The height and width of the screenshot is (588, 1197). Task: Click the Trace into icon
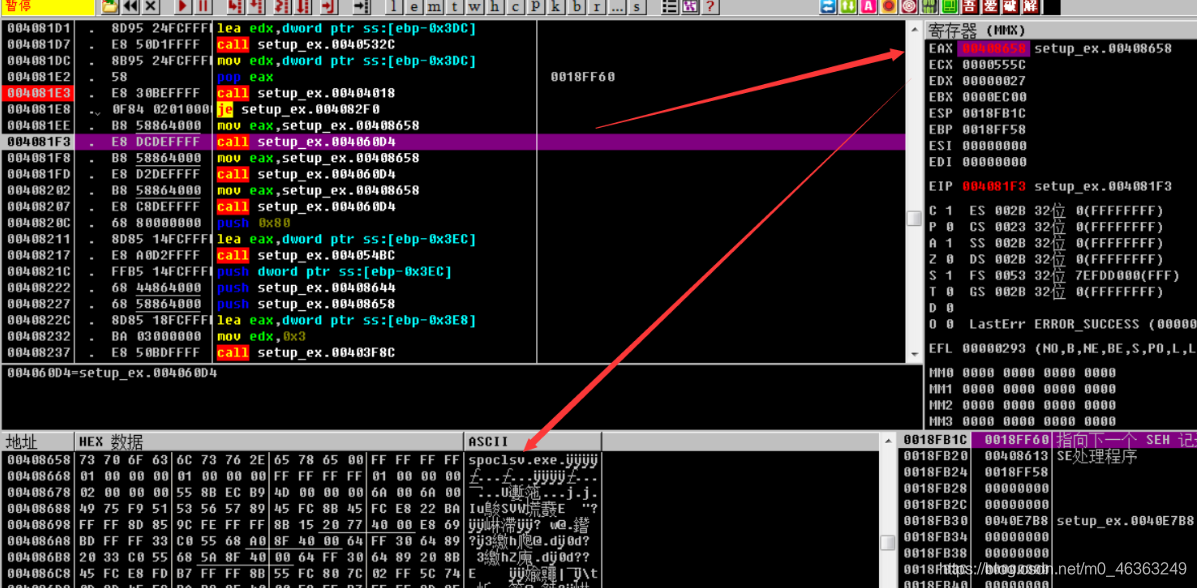click(282, 7)
